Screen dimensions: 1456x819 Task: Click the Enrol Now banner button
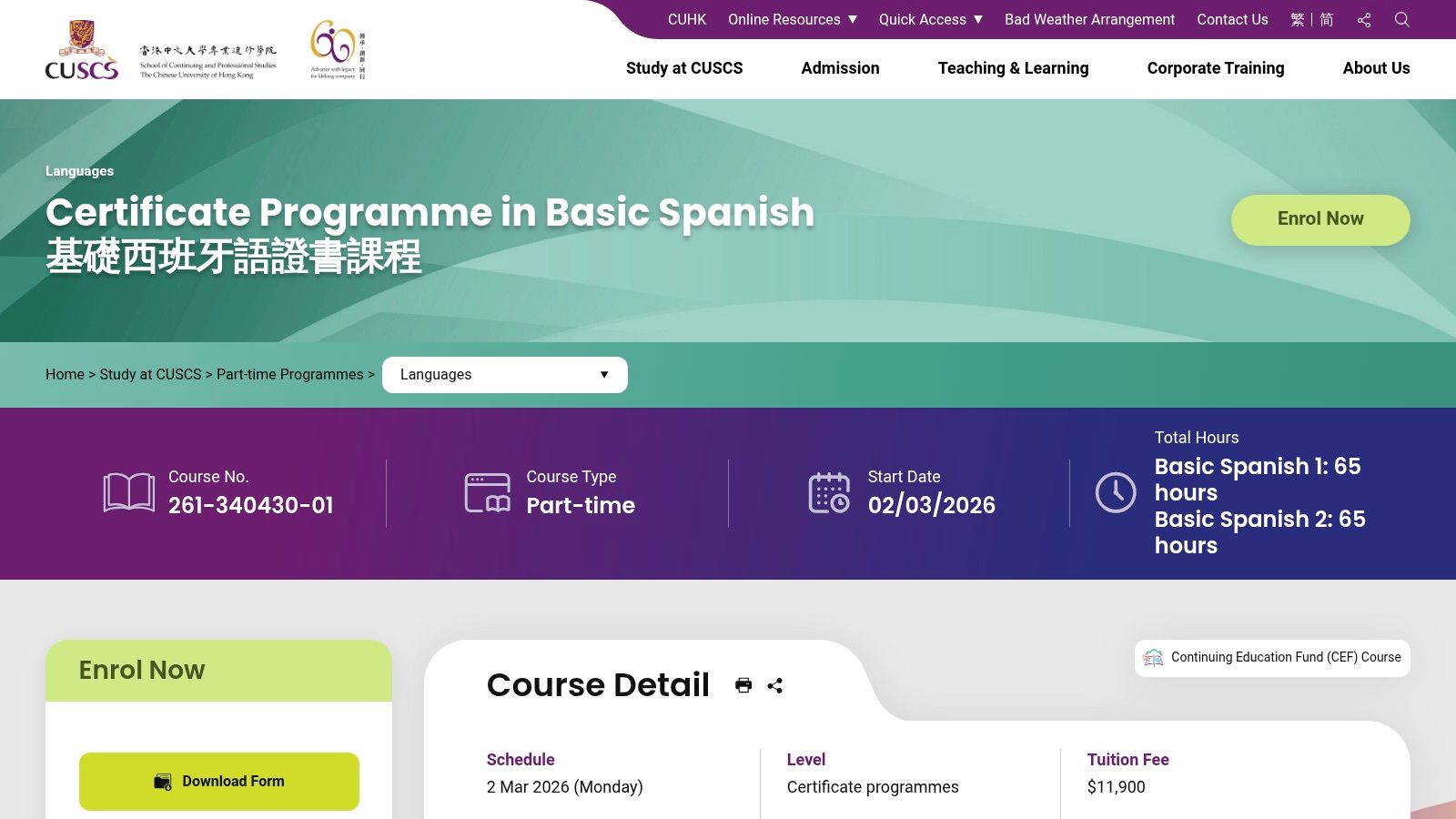(1319, 219)
